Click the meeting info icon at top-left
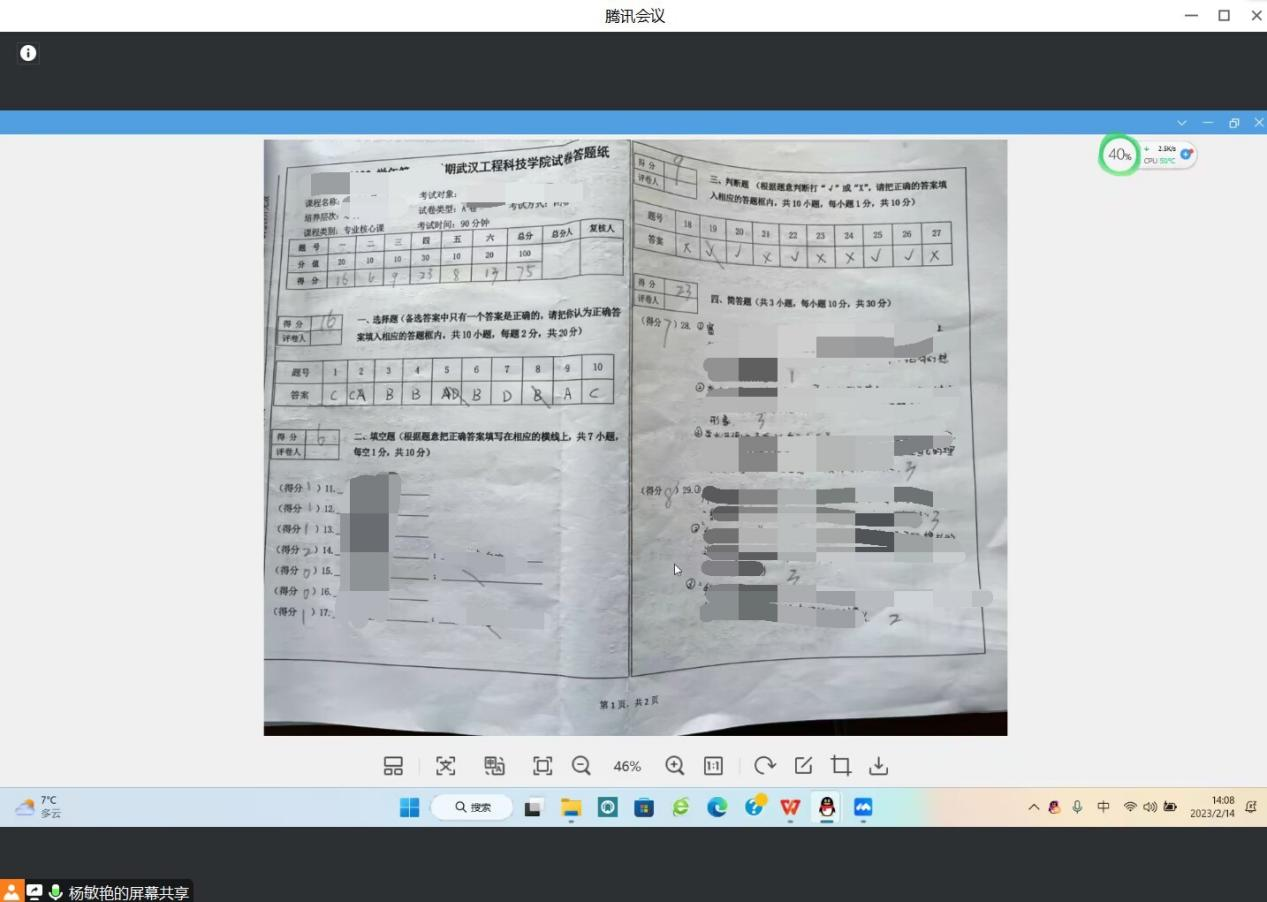Screen dimensions: 1267x902 coord(28,53)
